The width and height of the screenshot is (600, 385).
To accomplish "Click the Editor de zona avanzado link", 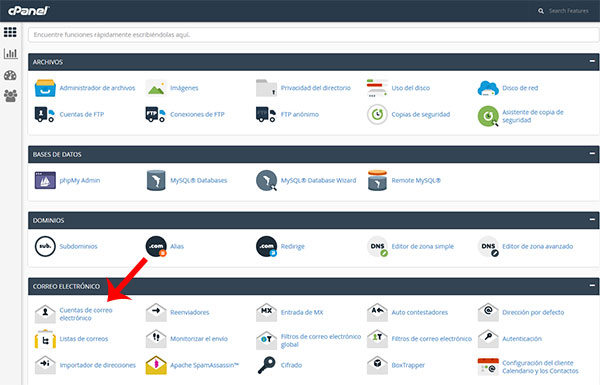I will [x=538, y=246].
